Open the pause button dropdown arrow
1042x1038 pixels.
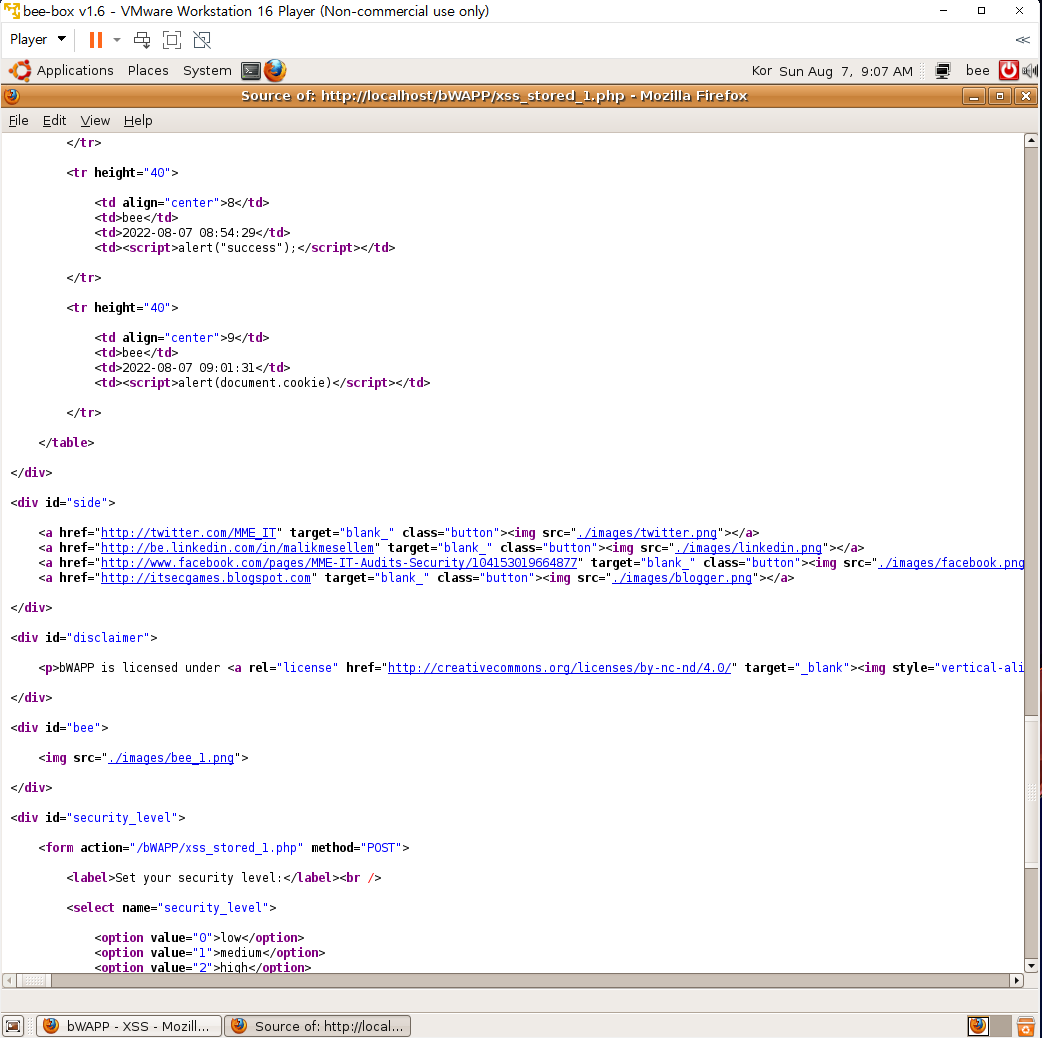(117, 40)
